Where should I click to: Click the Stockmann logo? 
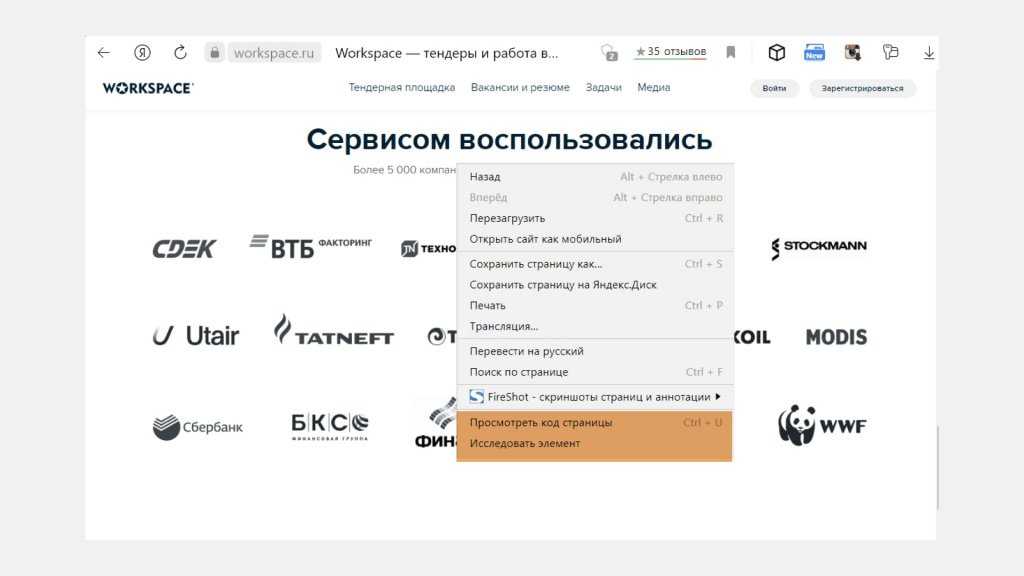click(819, 248)
